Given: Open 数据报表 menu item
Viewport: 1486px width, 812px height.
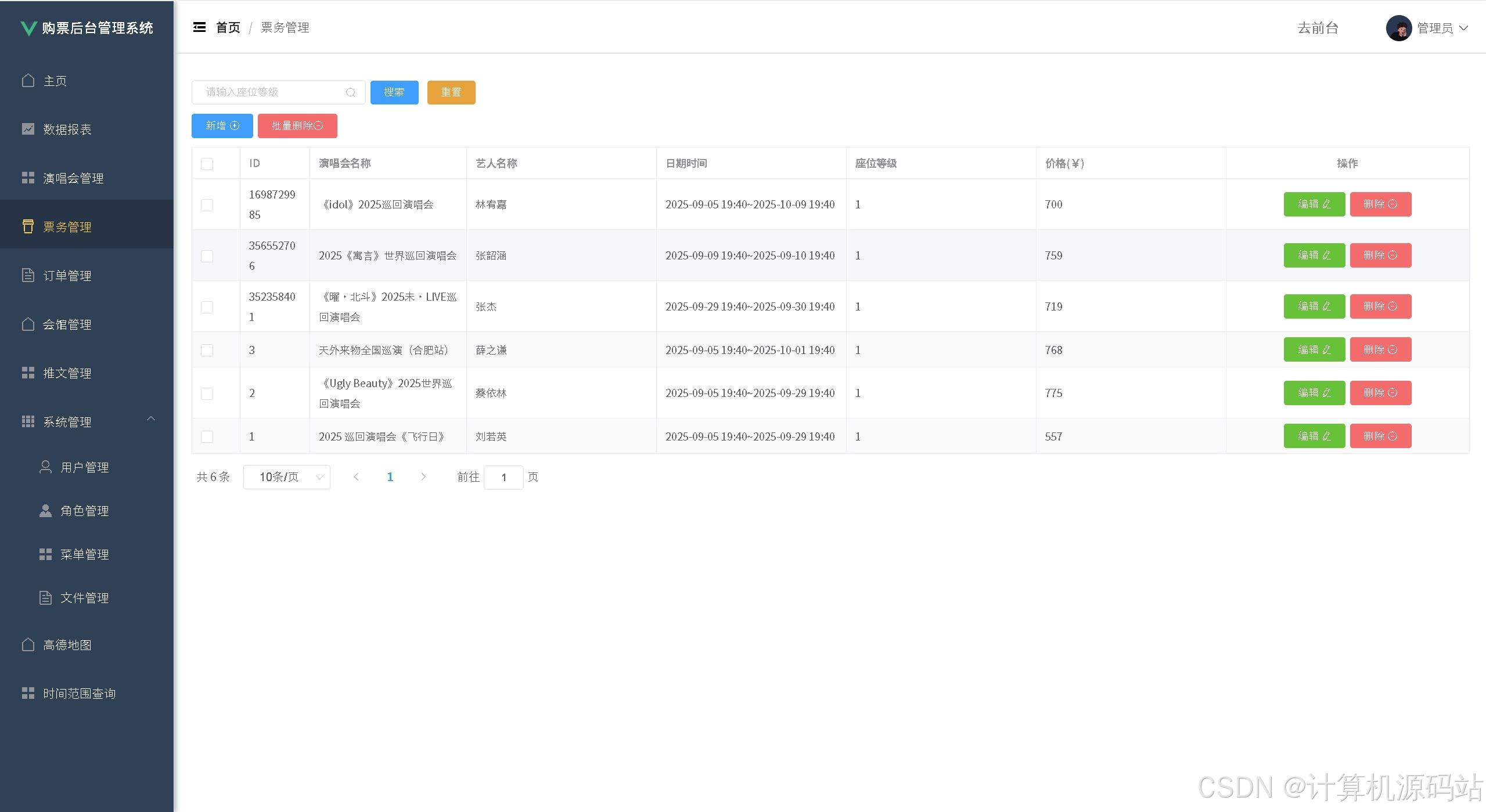Looking at the screenshot, I should pos(87,129).
